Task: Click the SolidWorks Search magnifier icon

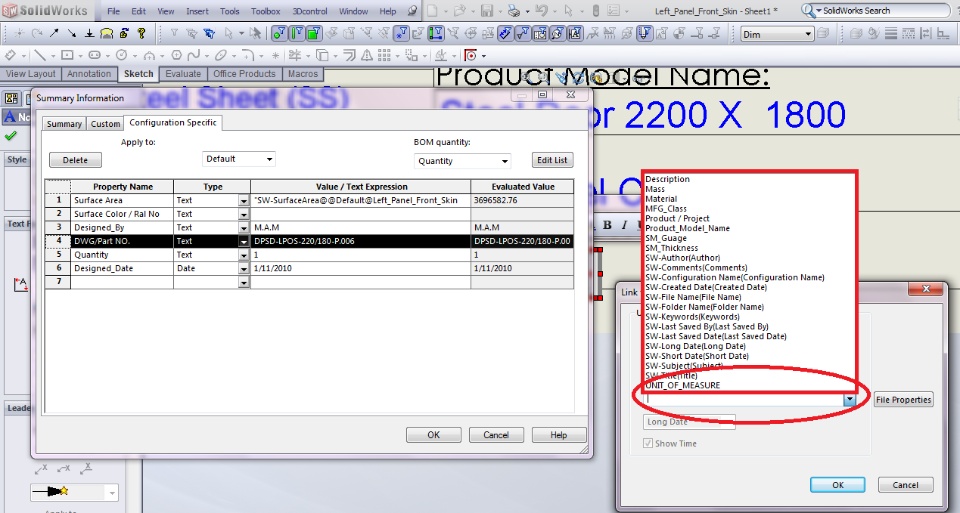Action: pyautogui.click(x=808, y=10)
